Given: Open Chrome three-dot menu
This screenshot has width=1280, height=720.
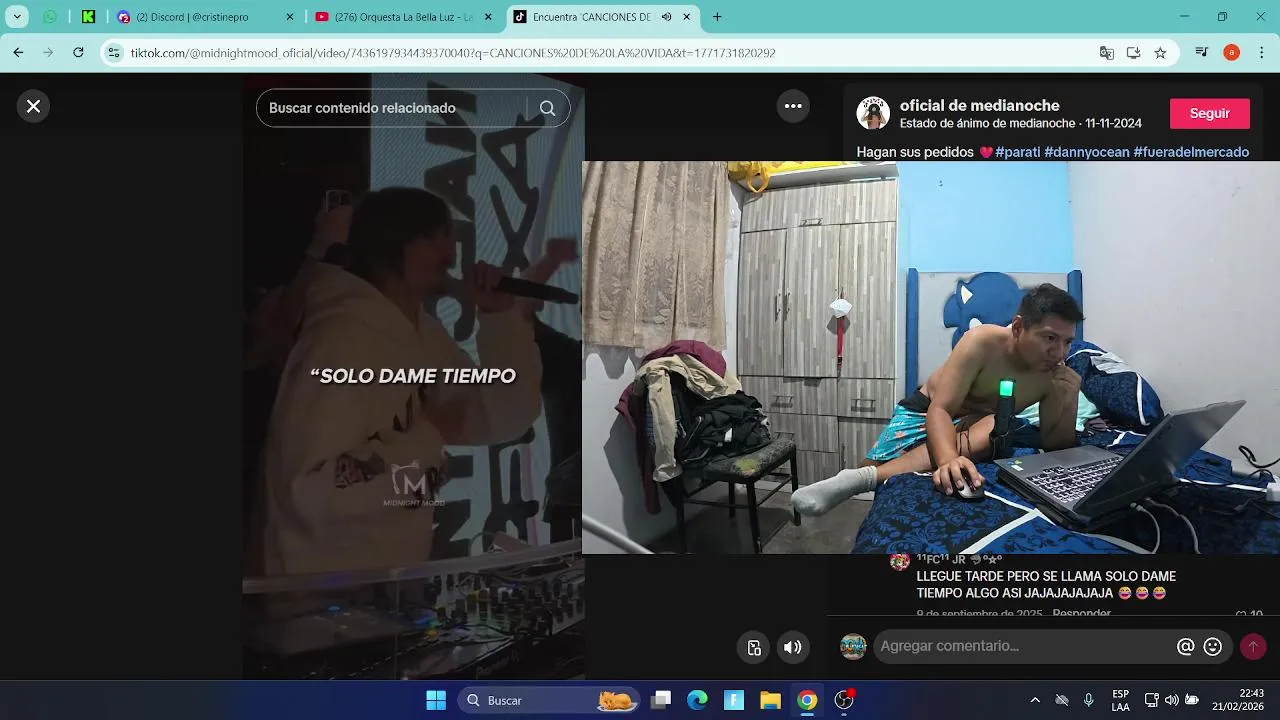Looking at the screenshot, I should [1262, 53].
